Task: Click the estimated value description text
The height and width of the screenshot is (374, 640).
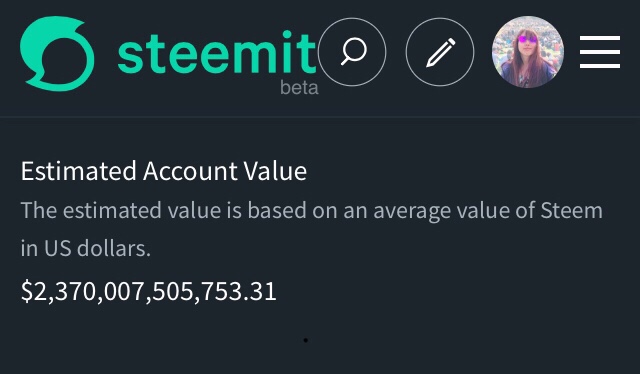Action: click(311, 229)
